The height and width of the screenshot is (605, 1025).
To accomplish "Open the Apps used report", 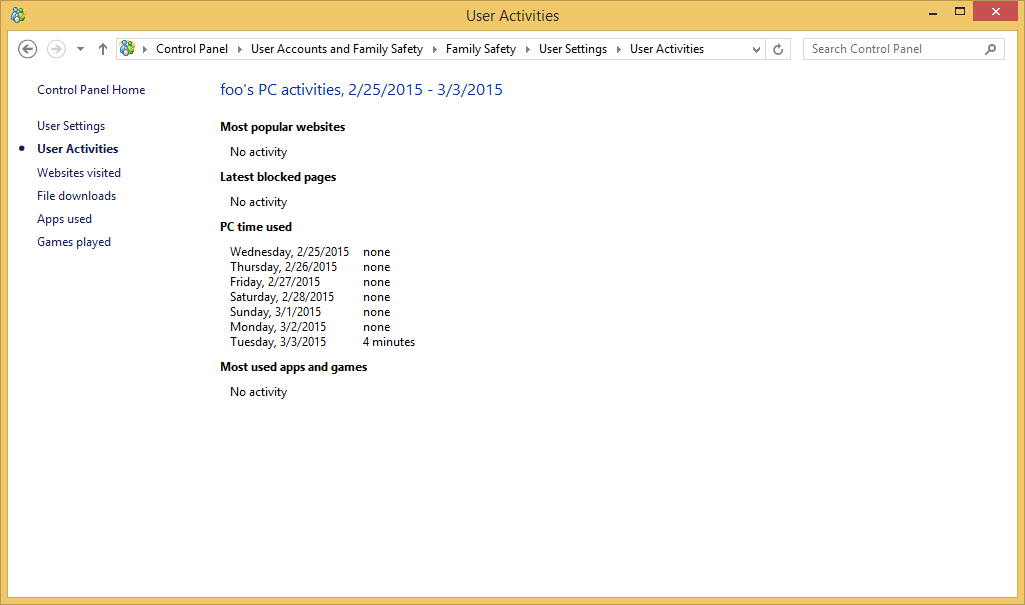I will 64,219.
